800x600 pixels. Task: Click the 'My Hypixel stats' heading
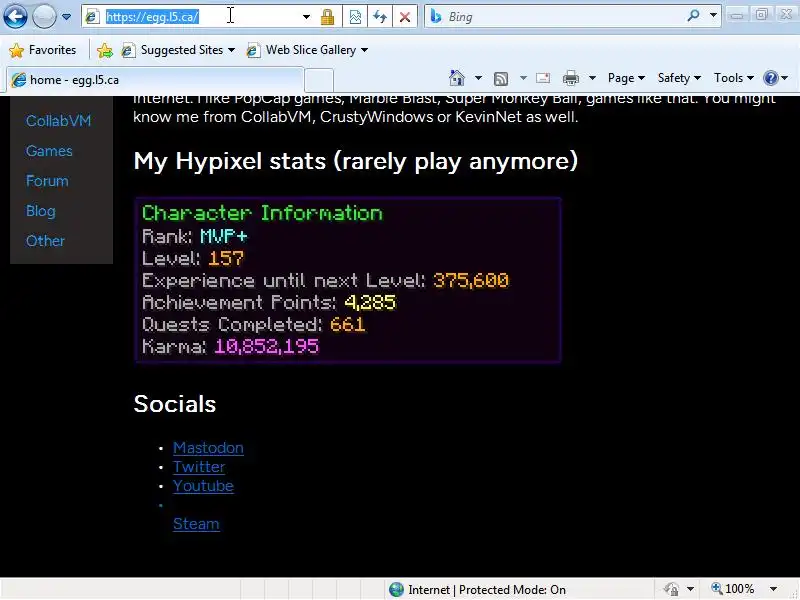pyautogui.click(x=356, y=161)
